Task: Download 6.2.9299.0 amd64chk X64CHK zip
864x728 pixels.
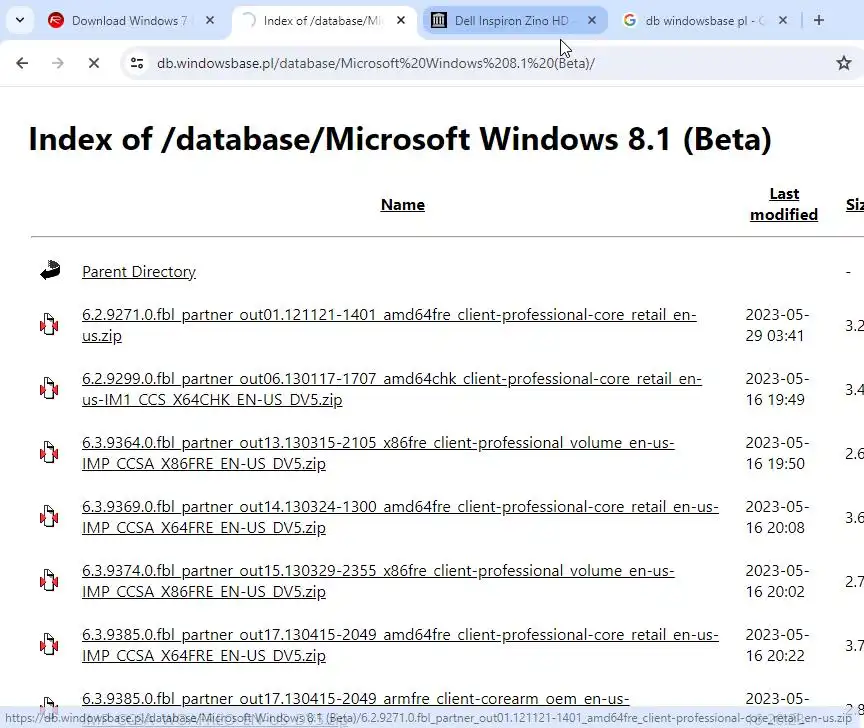Action: pyautogui.click(x=392, y=389)
